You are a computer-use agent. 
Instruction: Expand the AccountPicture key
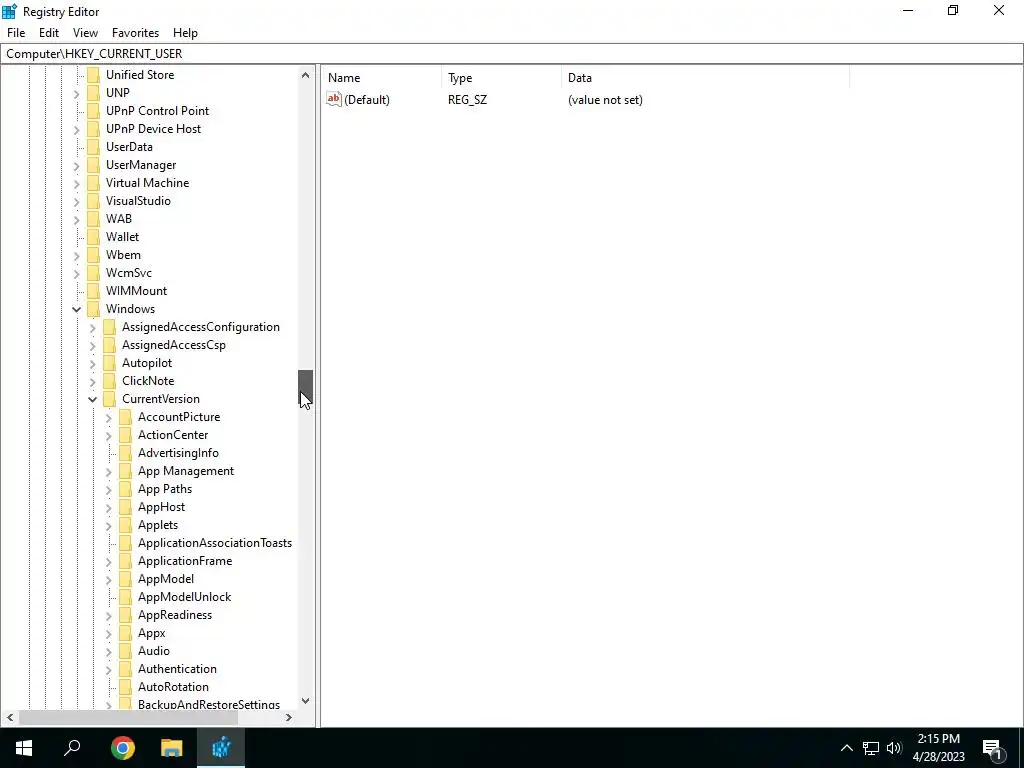pyautogui.click(x=108, y=417)
